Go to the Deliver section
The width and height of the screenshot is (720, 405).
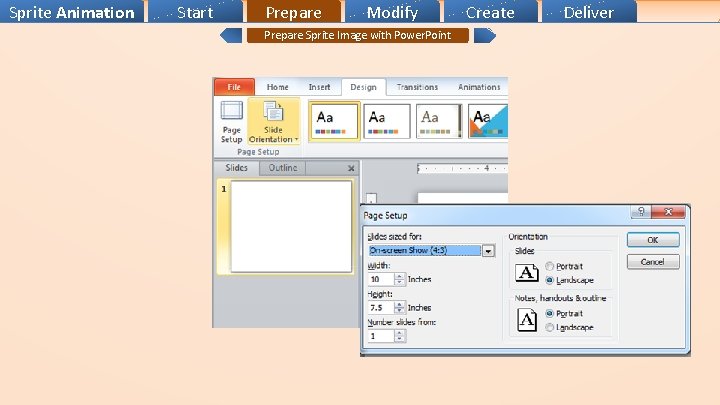tap(589, 11)
